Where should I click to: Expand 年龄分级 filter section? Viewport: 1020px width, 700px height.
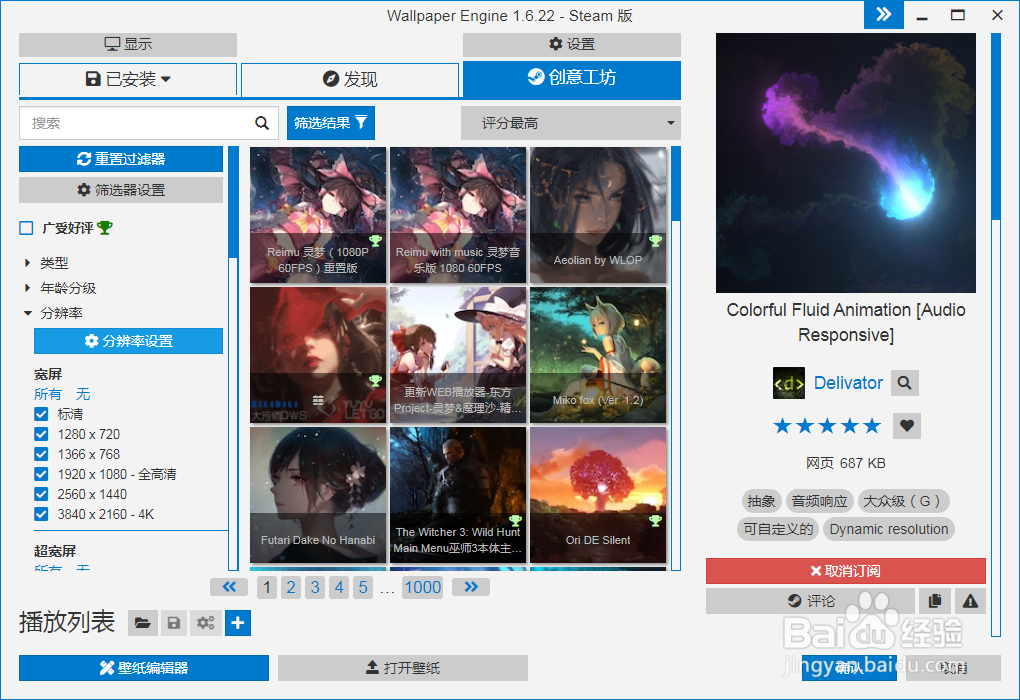coord(60,288)
